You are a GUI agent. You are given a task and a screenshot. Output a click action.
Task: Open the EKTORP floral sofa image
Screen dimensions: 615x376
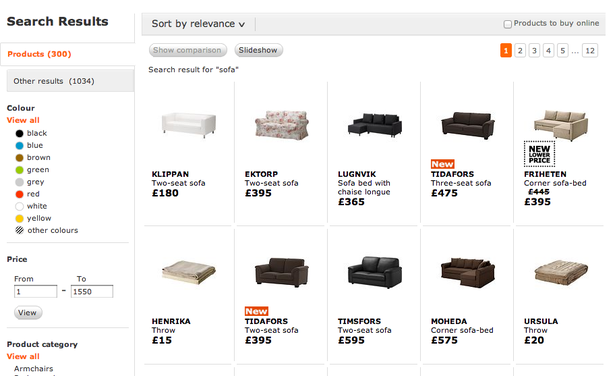coord(282,125)
